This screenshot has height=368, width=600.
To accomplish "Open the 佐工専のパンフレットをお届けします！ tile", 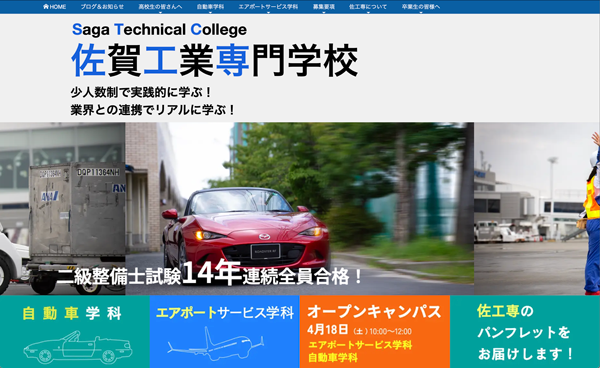I will [525, 331].
